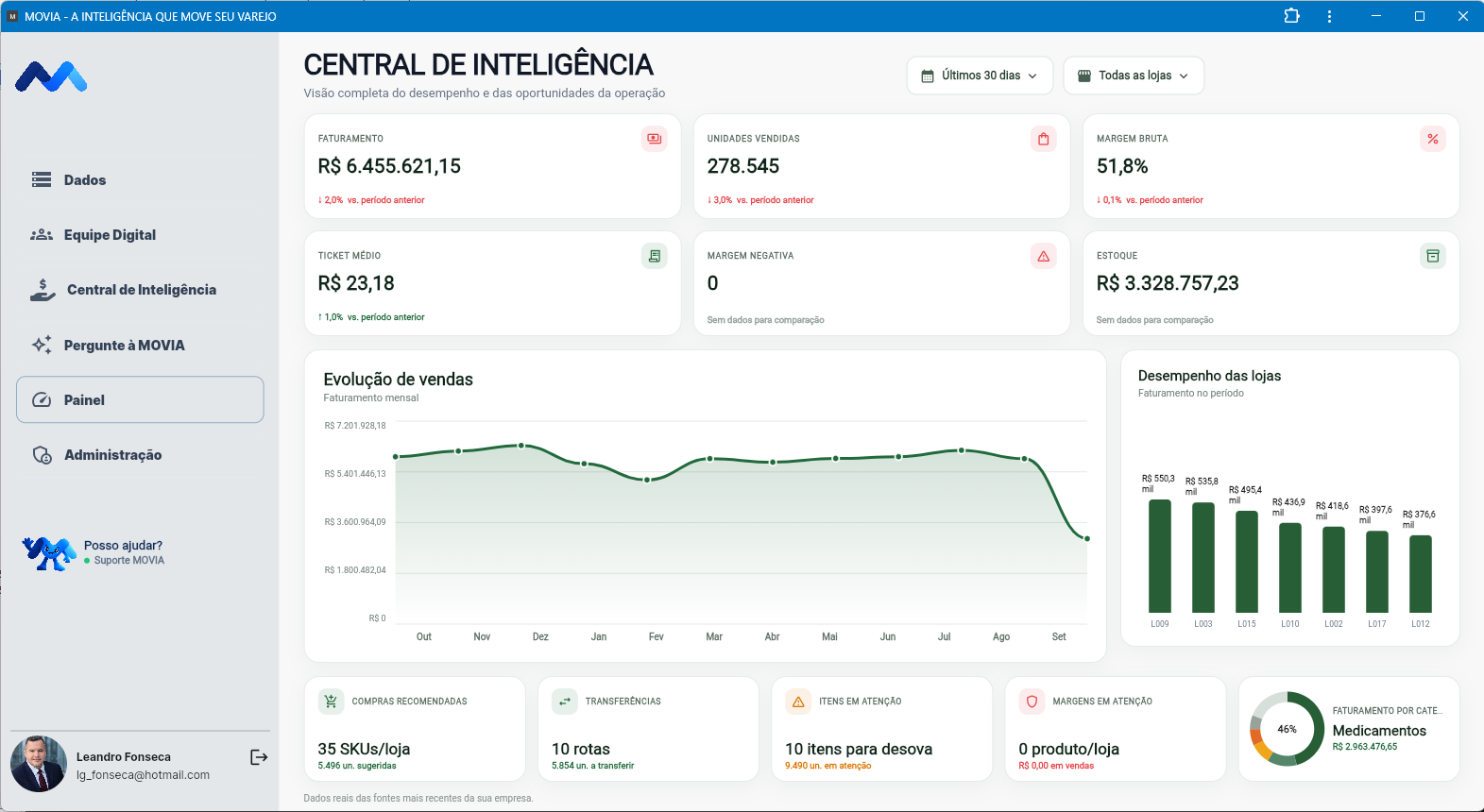The width and height of the screenshot is (1484, 812).
Task: Click the Faturamento card money icon
Action: point(655,139)
